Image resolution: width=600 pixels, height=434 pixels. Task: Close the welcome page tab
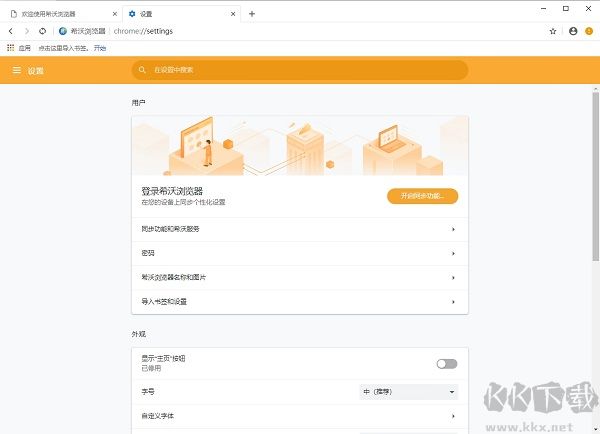pyautogui.click(x=115, y=14)
